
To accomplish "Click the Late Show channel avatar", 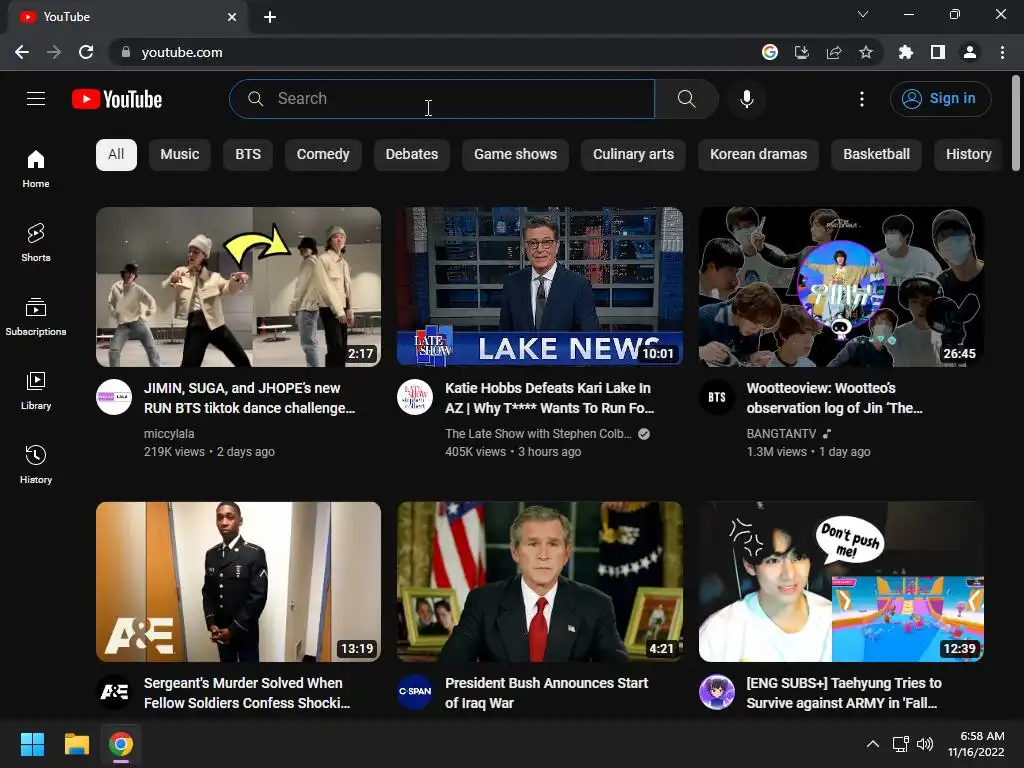I will (x=415, y=397).
